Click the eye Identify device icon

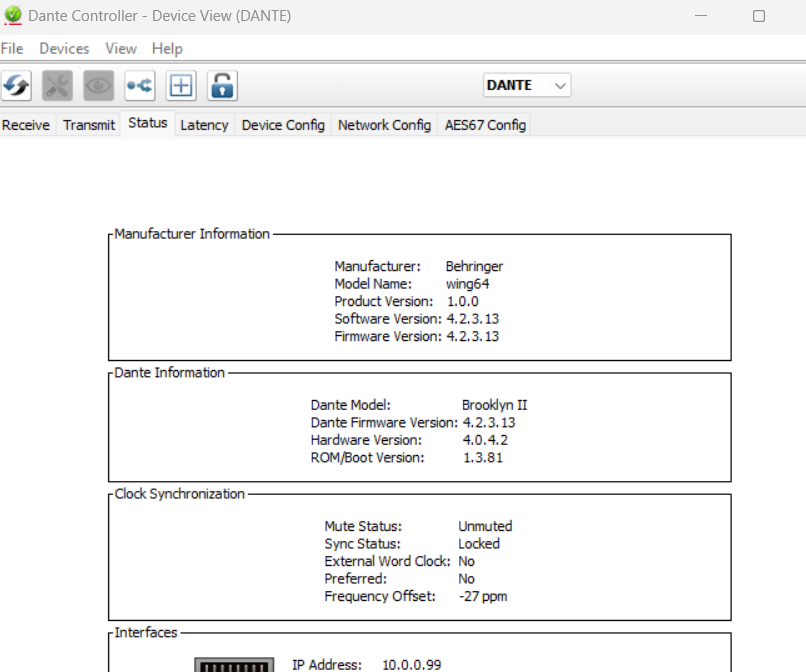point(98,85)
